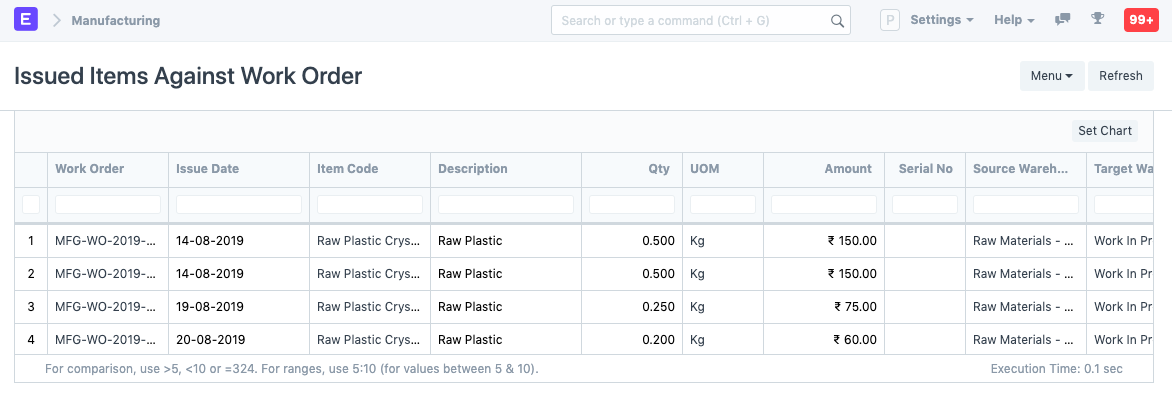Viewport: 1172px width, 399px height.
Task: Select row 3 dated 19-08-2019
Action: 583,306
